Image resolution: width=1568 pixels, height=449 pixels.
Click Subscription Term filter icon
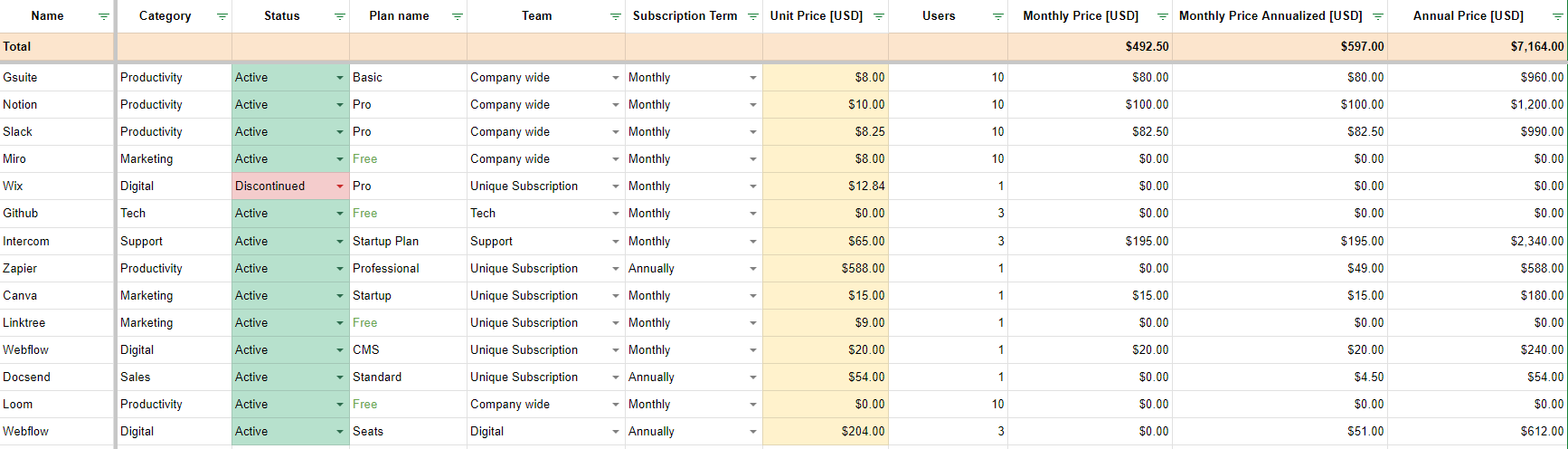click(x=752, y=16)
